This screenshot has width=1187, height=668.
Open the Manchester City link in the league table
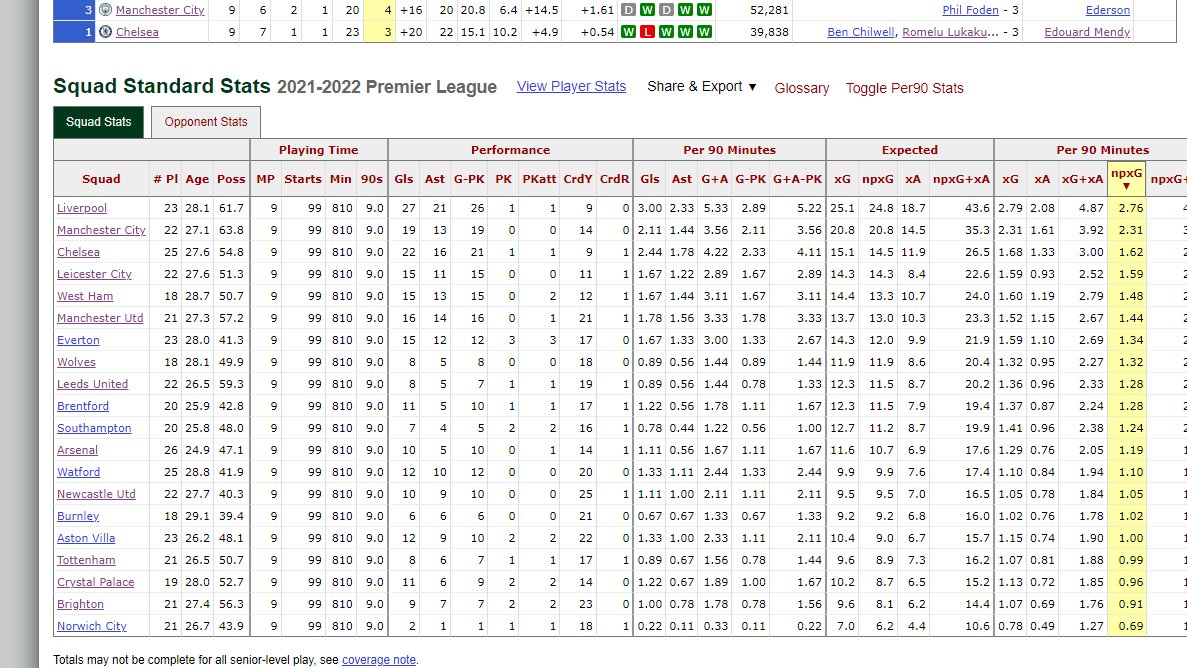click(160, 10)
